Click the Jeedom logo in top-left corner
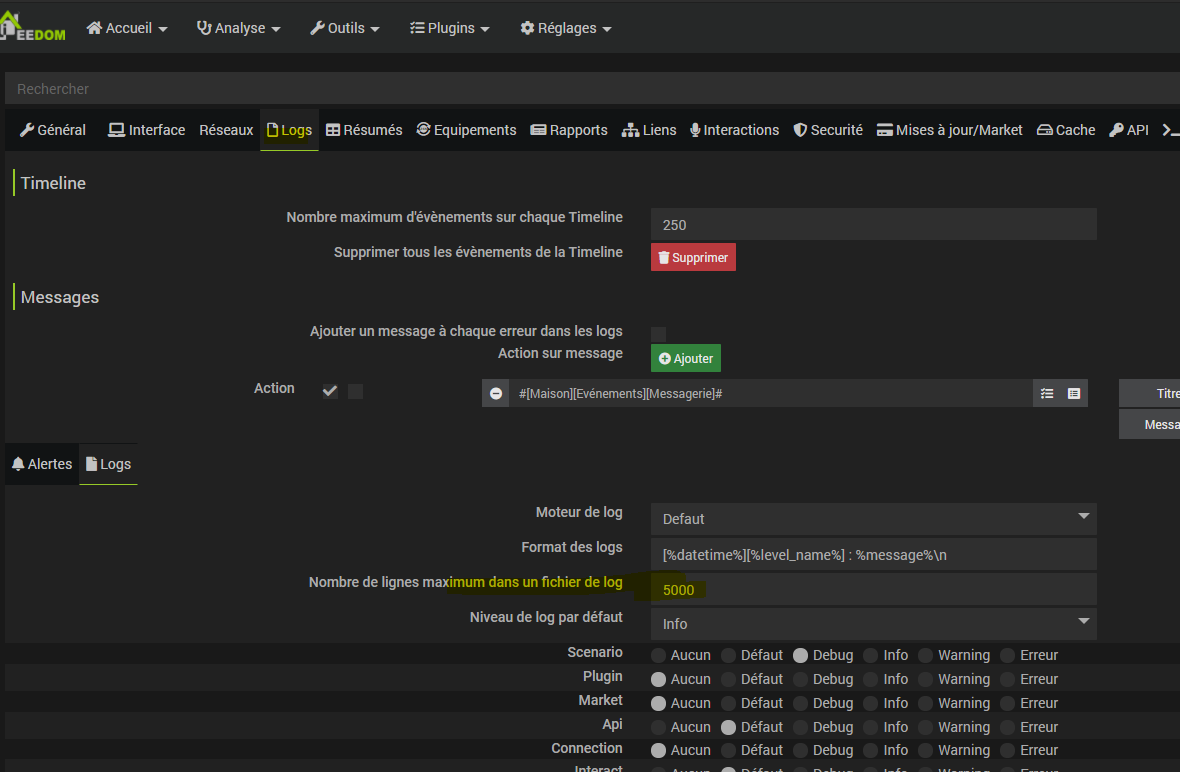The height and width of the screenshot is (772, 1180). click(x=33, y=26)
